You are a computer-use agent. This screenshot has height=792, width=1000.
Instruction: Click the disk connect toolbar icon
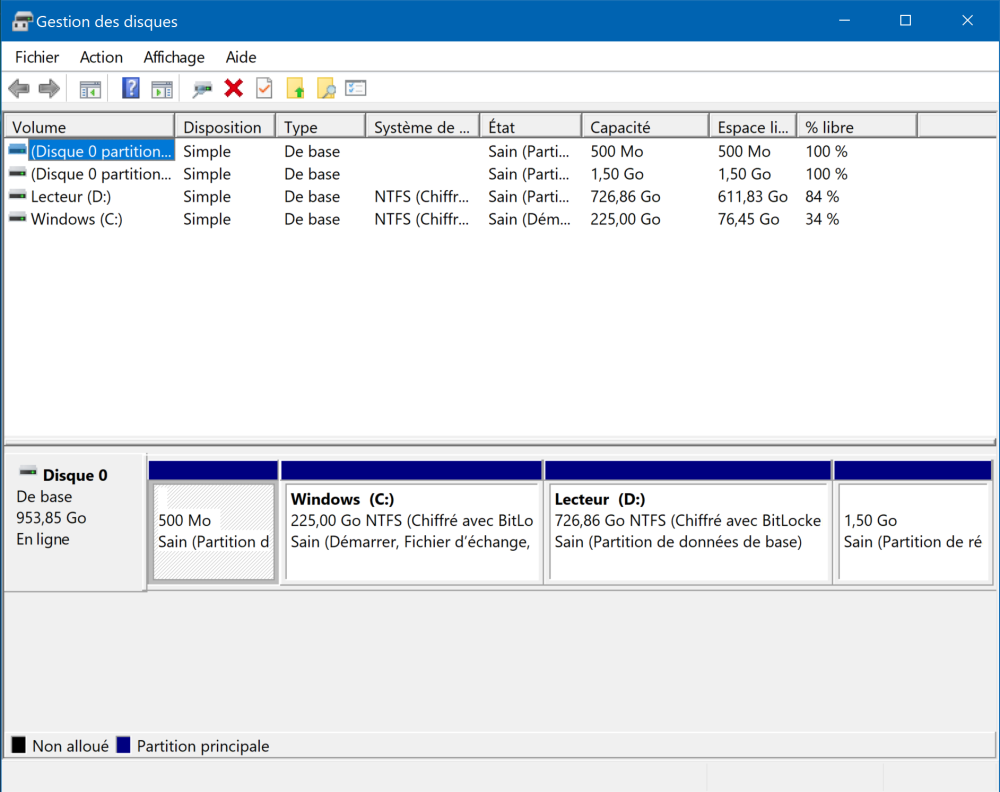point(203,89)
